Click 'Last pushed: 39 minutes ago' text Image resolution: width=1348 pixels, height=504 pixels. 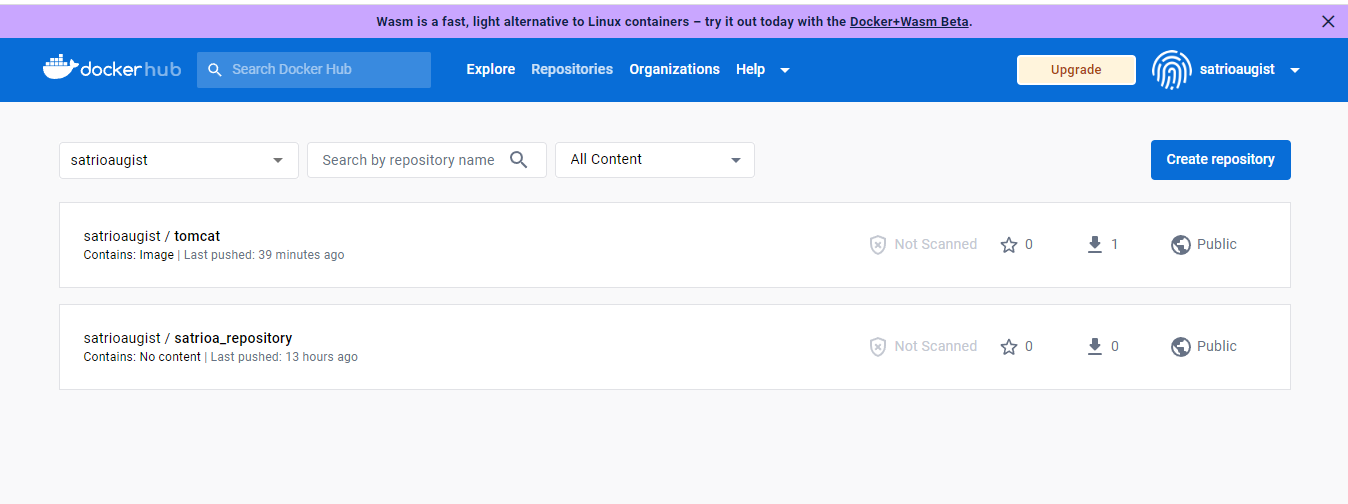[x=264, y=255]
